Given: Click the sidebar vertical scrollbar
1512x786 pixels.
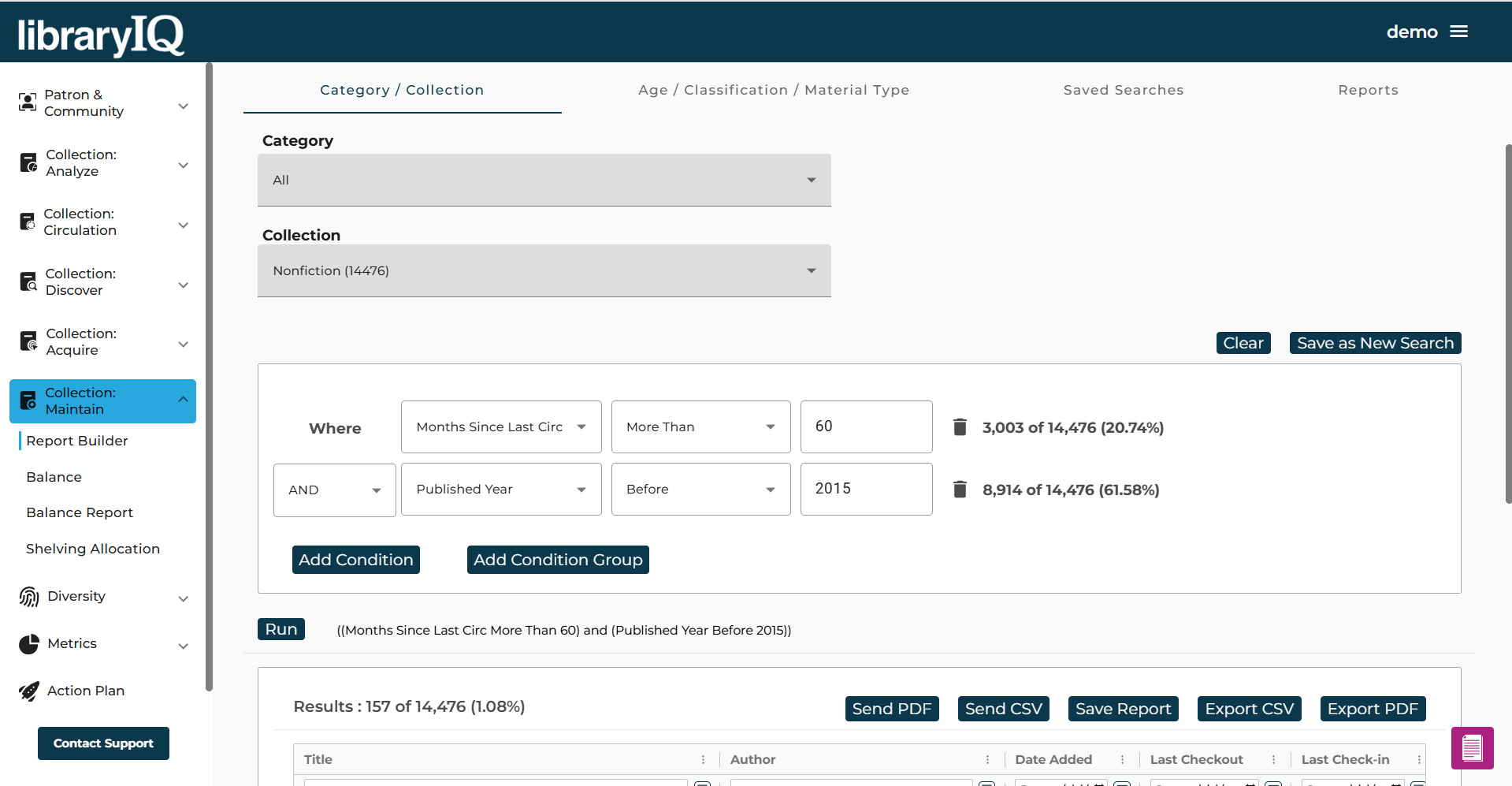Looking at the screenshot, I should pyautogui.click(x=209, y=377).
